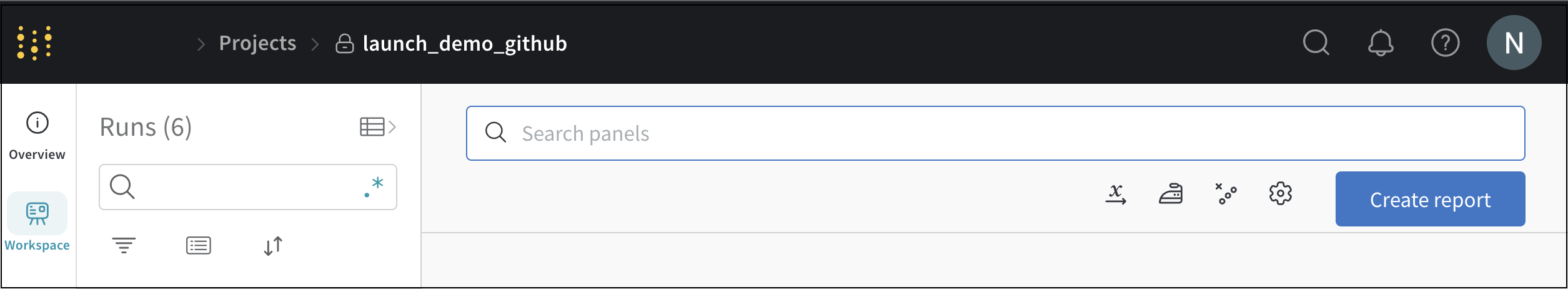Viewport: 1568px width, 289px height.
Task: Open workspace settings gear
Action: tap(1281, 194)
